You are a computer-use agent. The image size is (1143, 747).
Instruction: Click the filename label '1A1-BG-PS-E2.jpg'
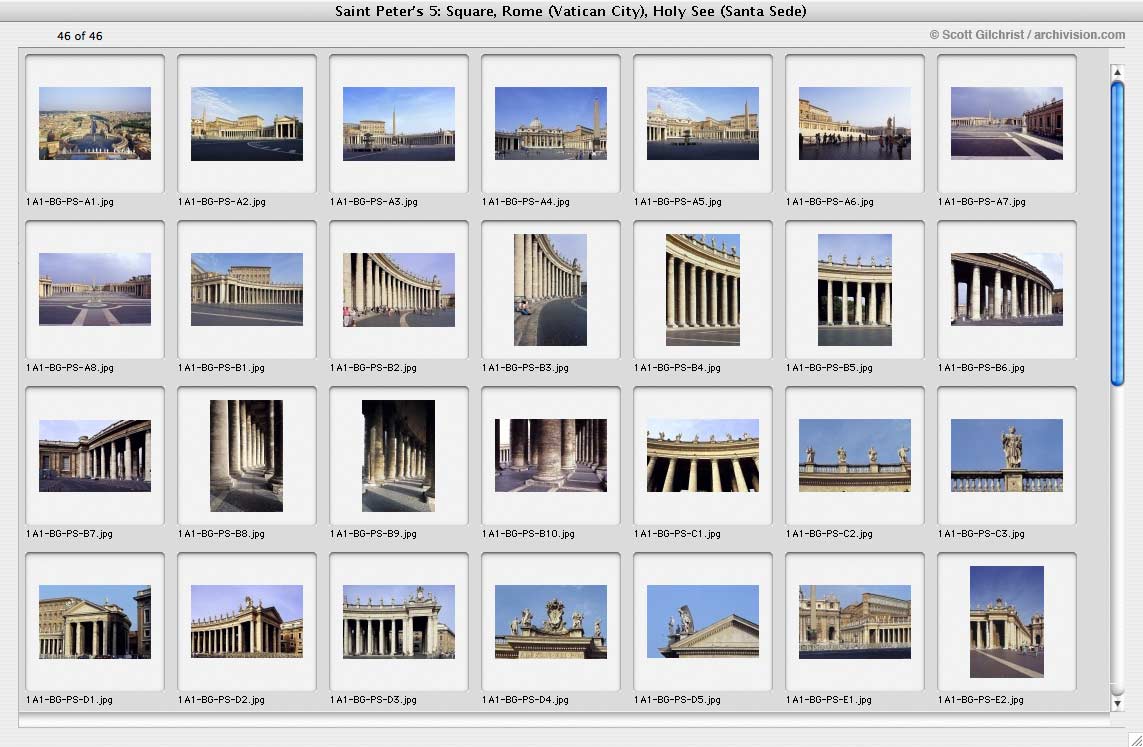pyautogui.click(x=981, y=700)
